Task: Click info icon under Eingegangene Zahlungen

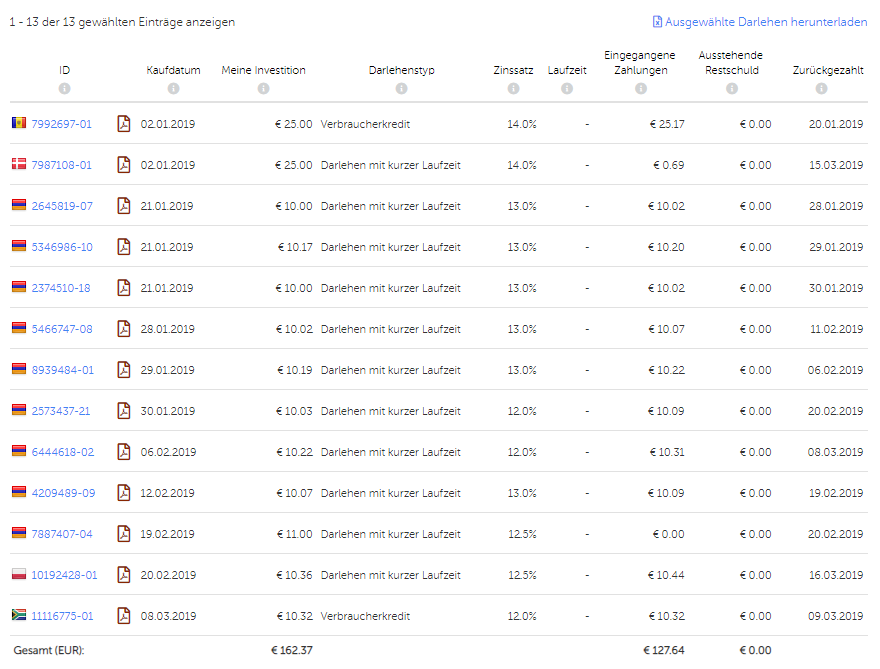Action: click(x=641, y=89)
